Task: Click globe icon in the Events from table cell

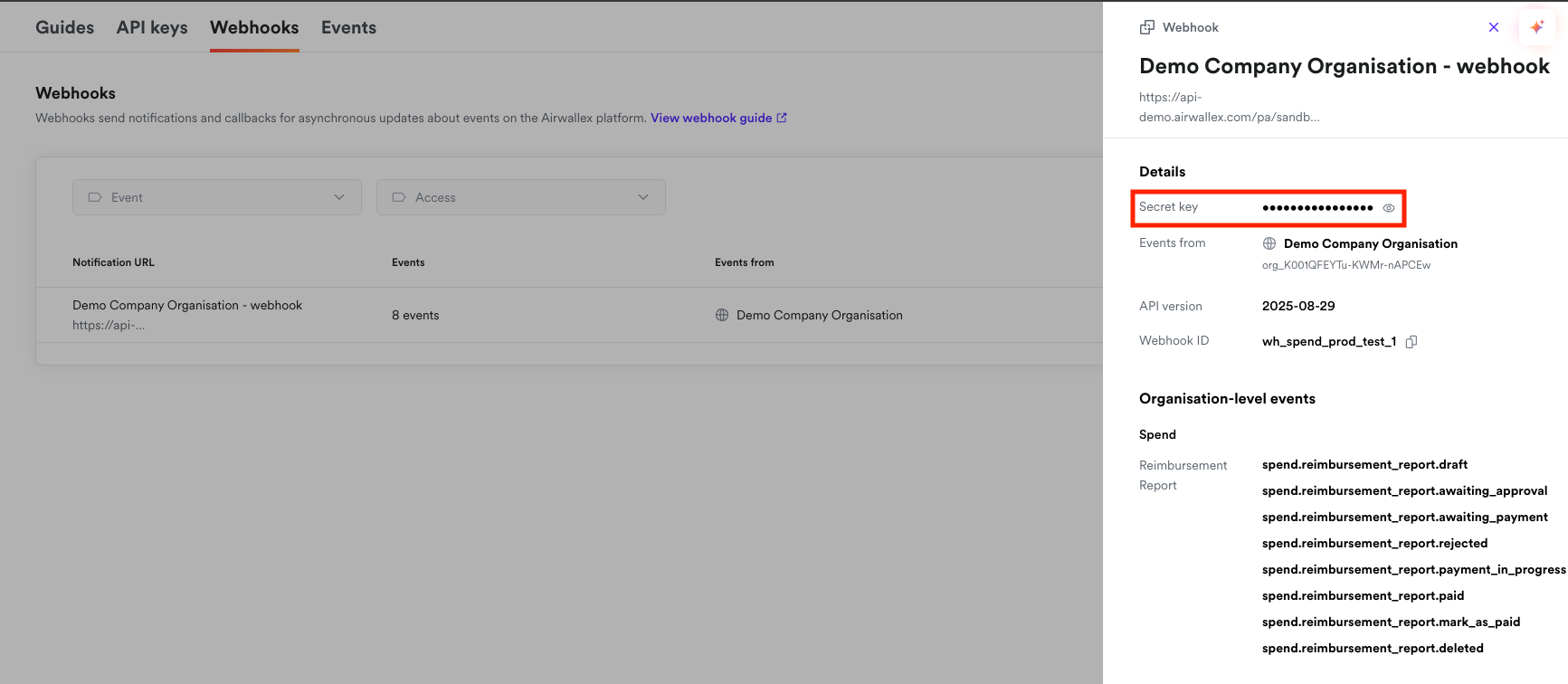Action: tap(722, 315)
